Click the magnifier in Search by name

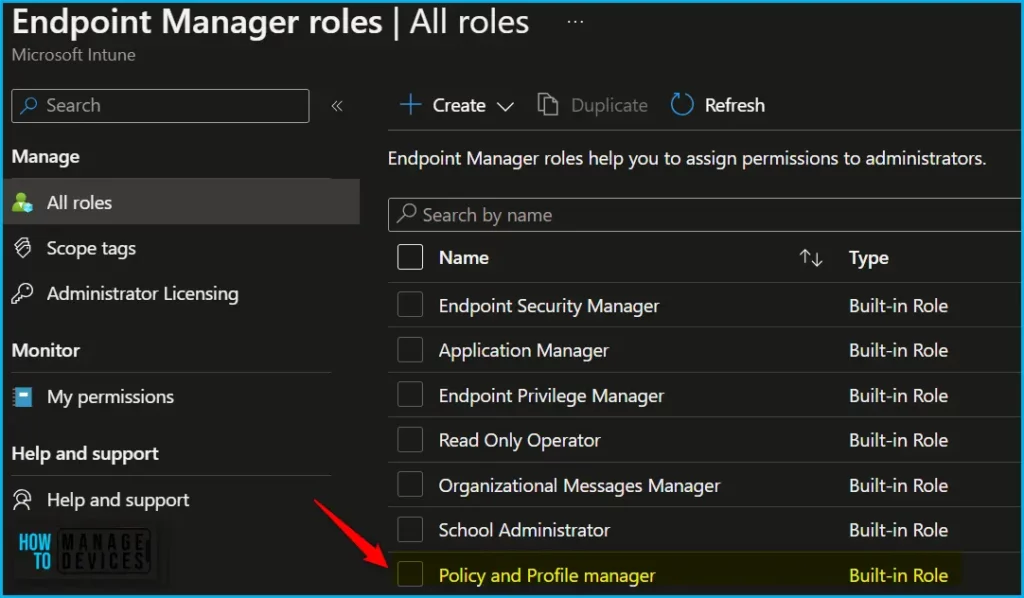pyautogui.click(x=406, y=213)
